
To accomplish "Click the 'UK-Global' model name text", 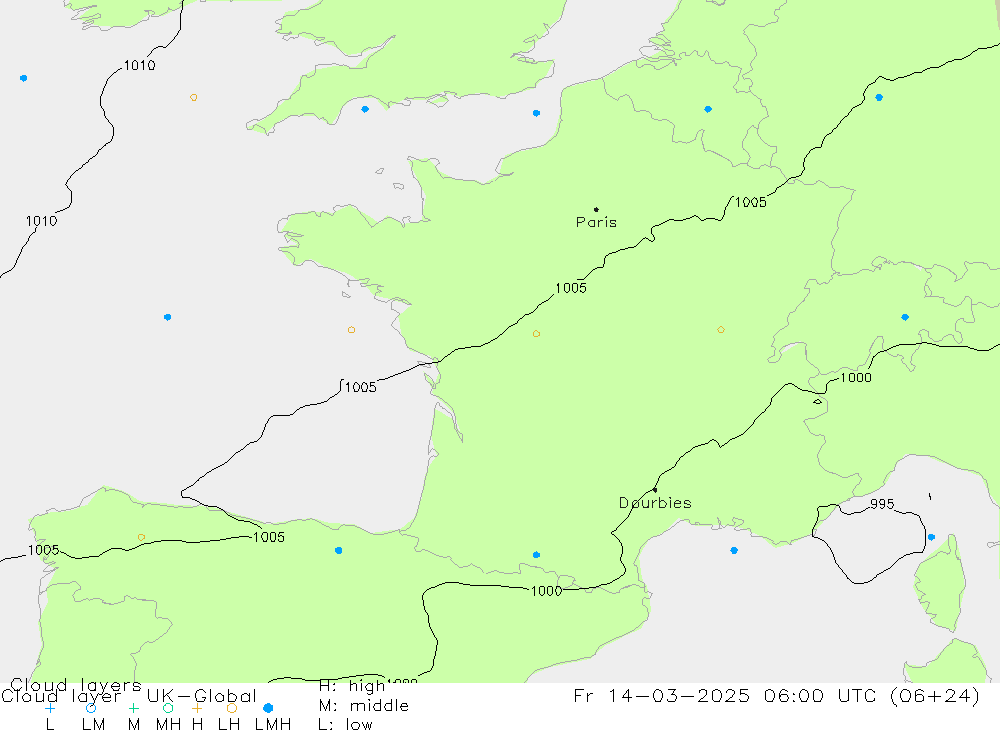I will tap(202, 696).
